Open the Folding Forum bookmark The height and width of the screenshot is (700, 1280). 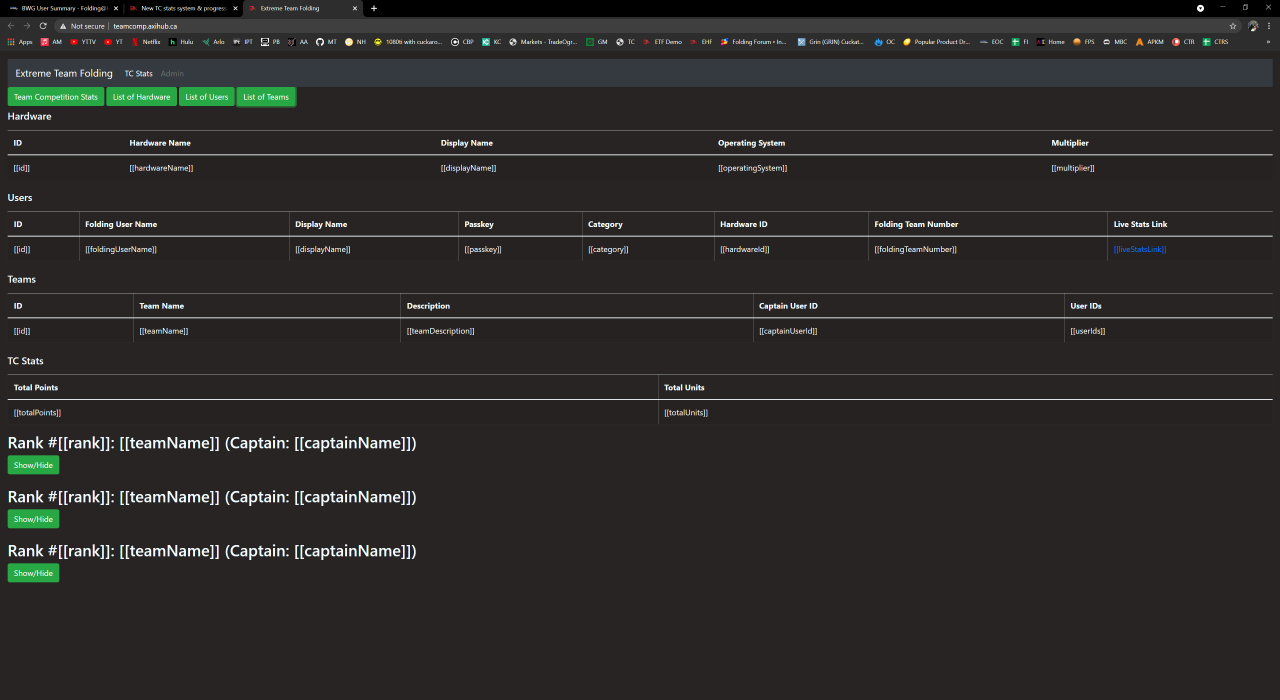[753, 42]
